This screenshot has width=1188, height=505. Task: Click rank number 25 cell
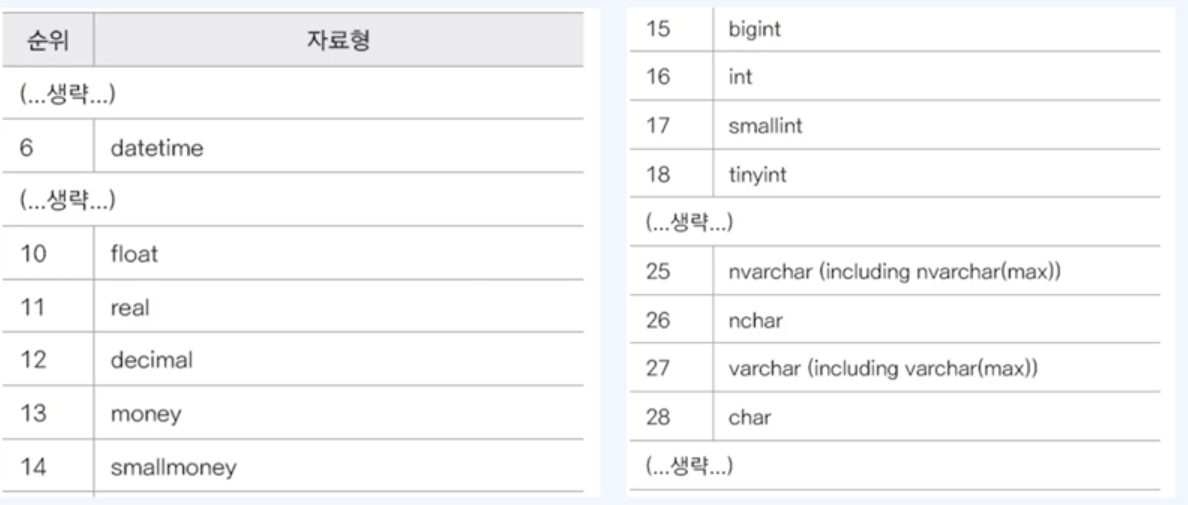tap(671, 270)
